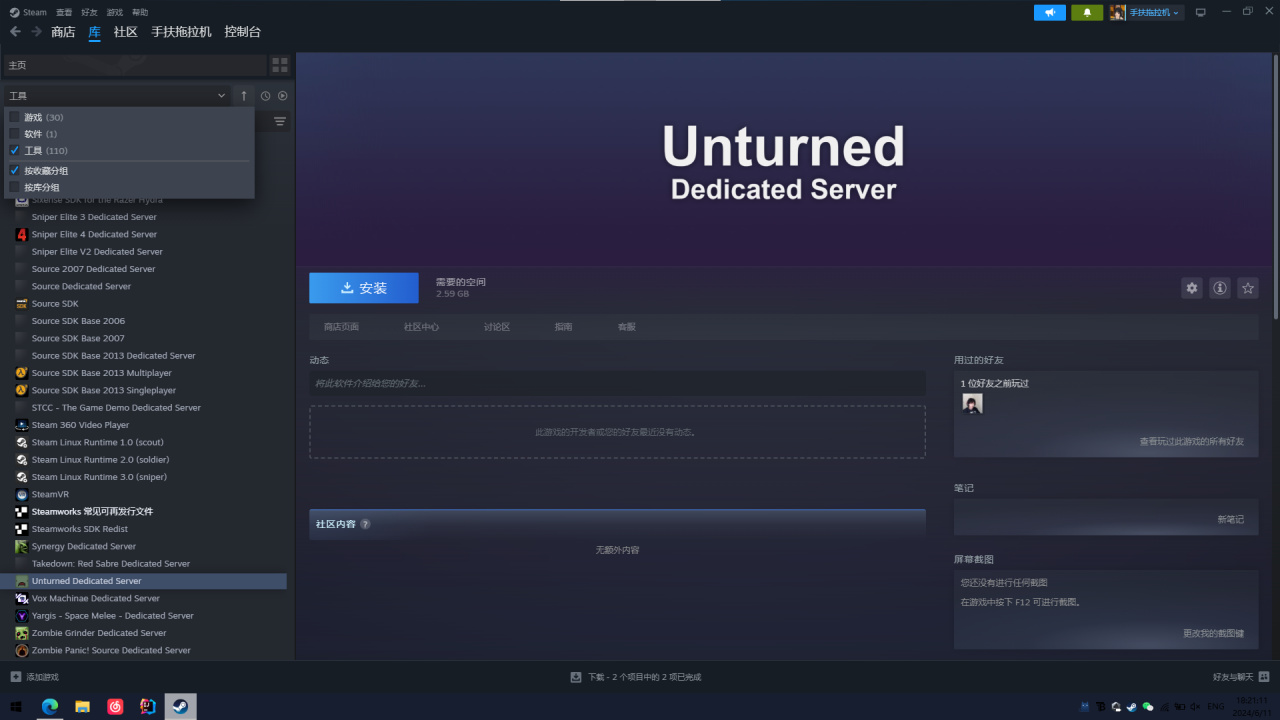Go forward with the right arrow
Screen dimensions: 1280x720
[36, 32]
